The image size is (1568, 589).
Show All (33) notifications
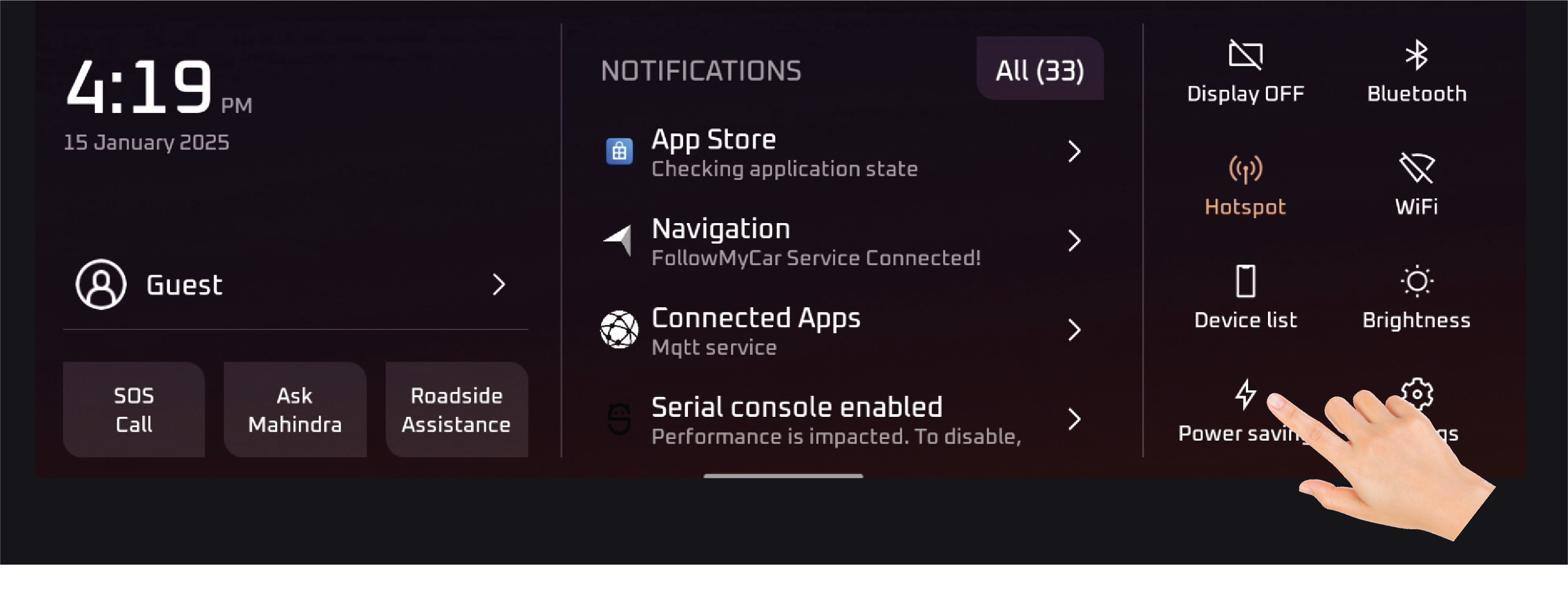tap(1039, 69)
